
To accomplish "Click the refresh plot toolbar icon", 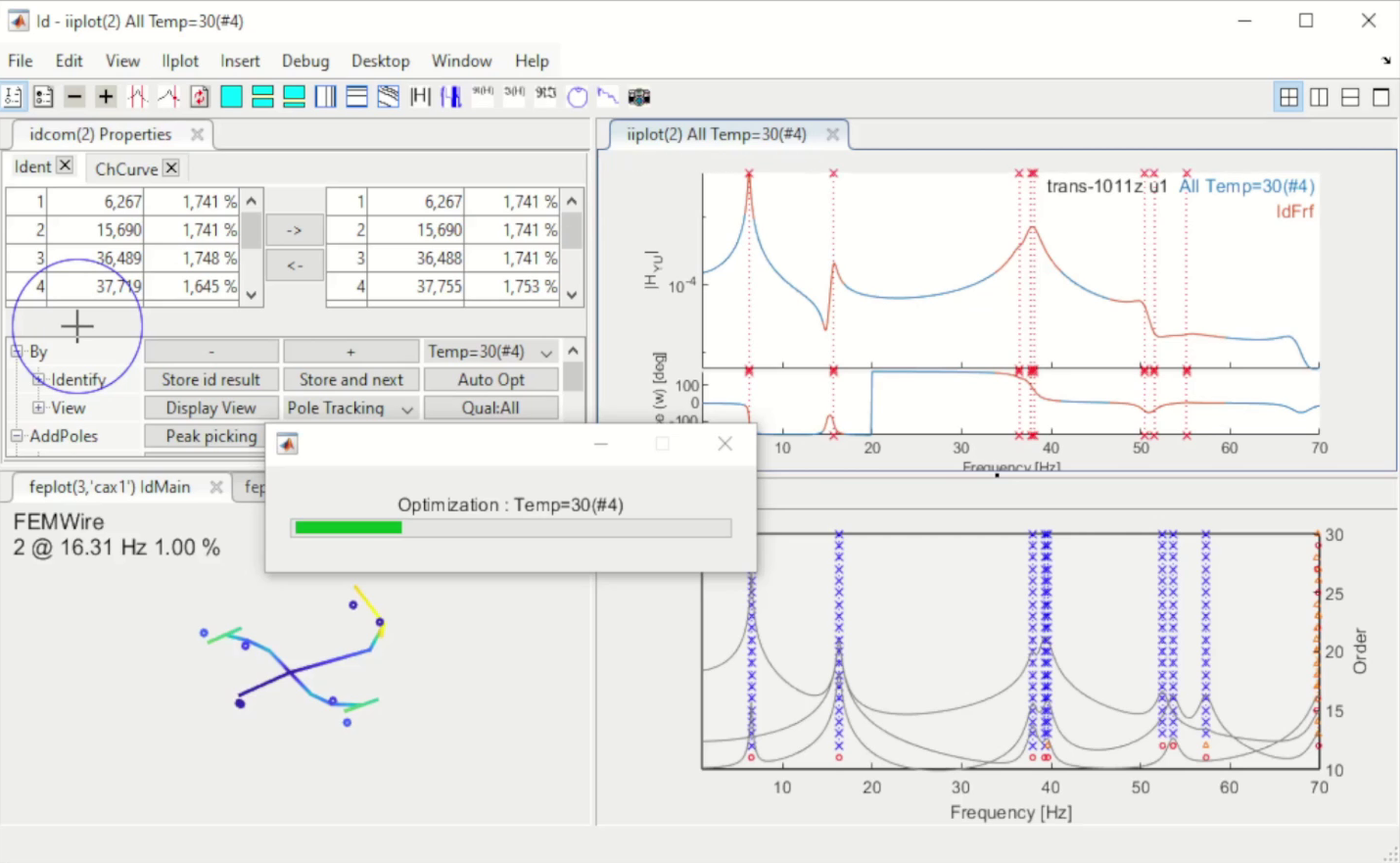I will tap(199, 96).
